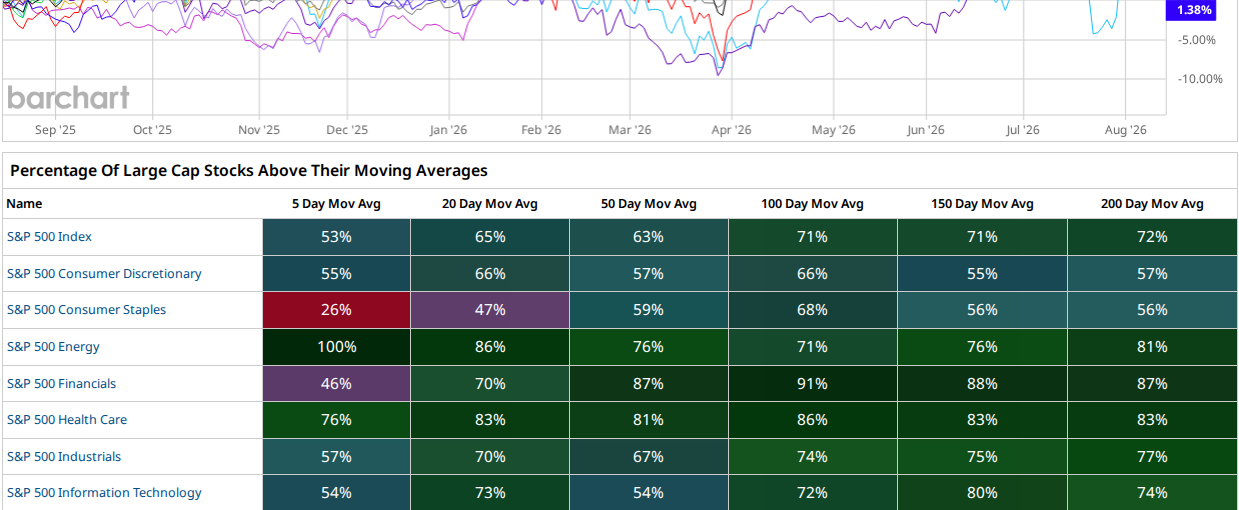Select Information Technology 150 Day cell 80%
Screen dimensions: 1239x510
tap(982, 493)
